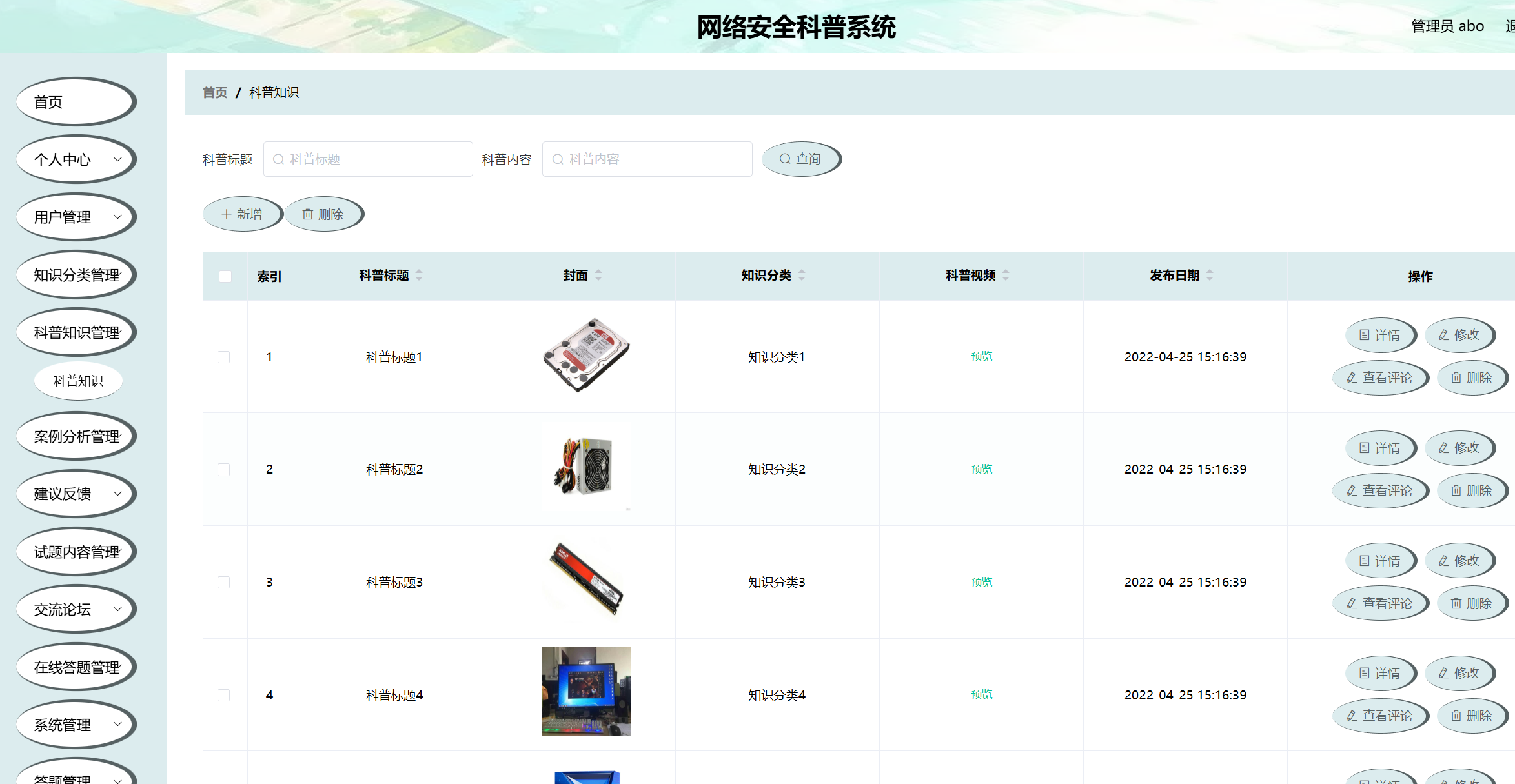Click the edit icon on row 1's 修改 button
This screenshot has height=784, width=1515.
point(1443,335)
